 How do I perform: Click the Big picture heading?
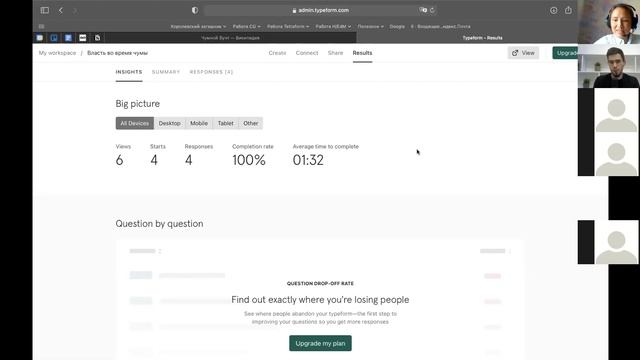(x=138, y=104)
